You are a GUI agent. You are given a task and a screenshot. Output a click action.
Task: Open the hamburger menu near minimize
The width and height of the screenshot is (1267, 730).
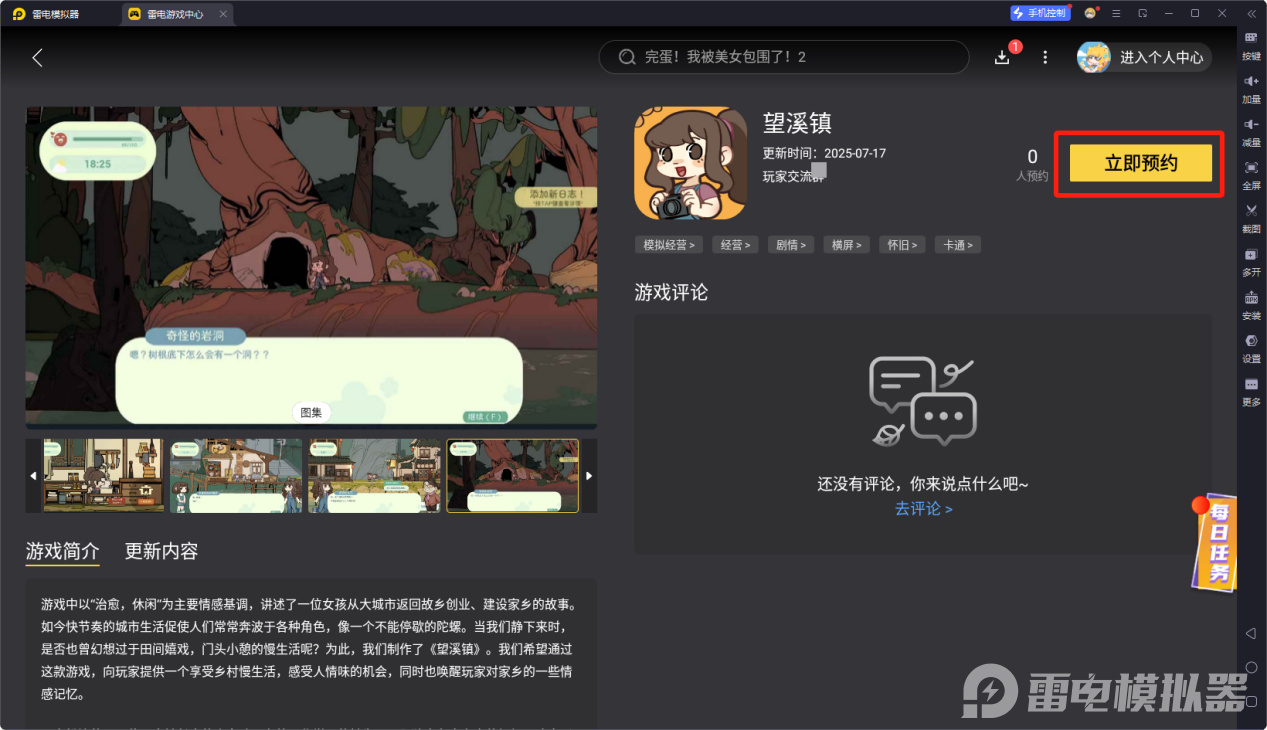pos(1117,13)
